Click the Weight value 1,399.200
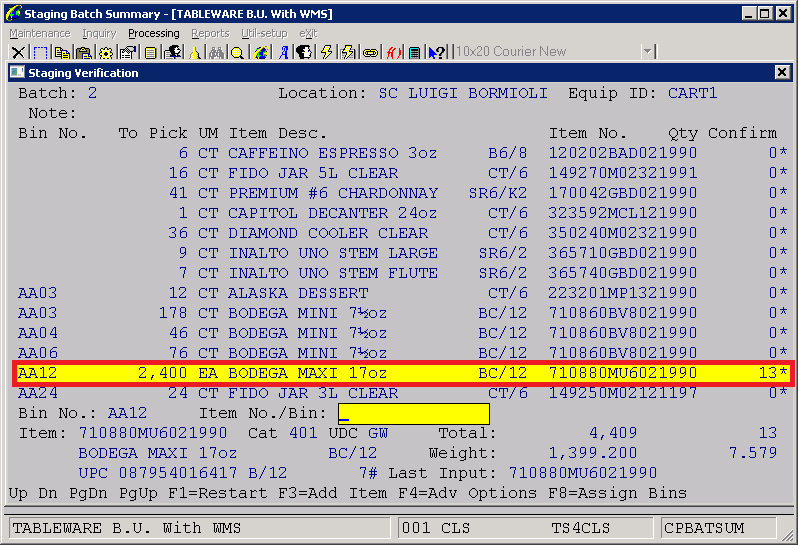The height and width of the screenshot is (545, 798). coord(593,453)
